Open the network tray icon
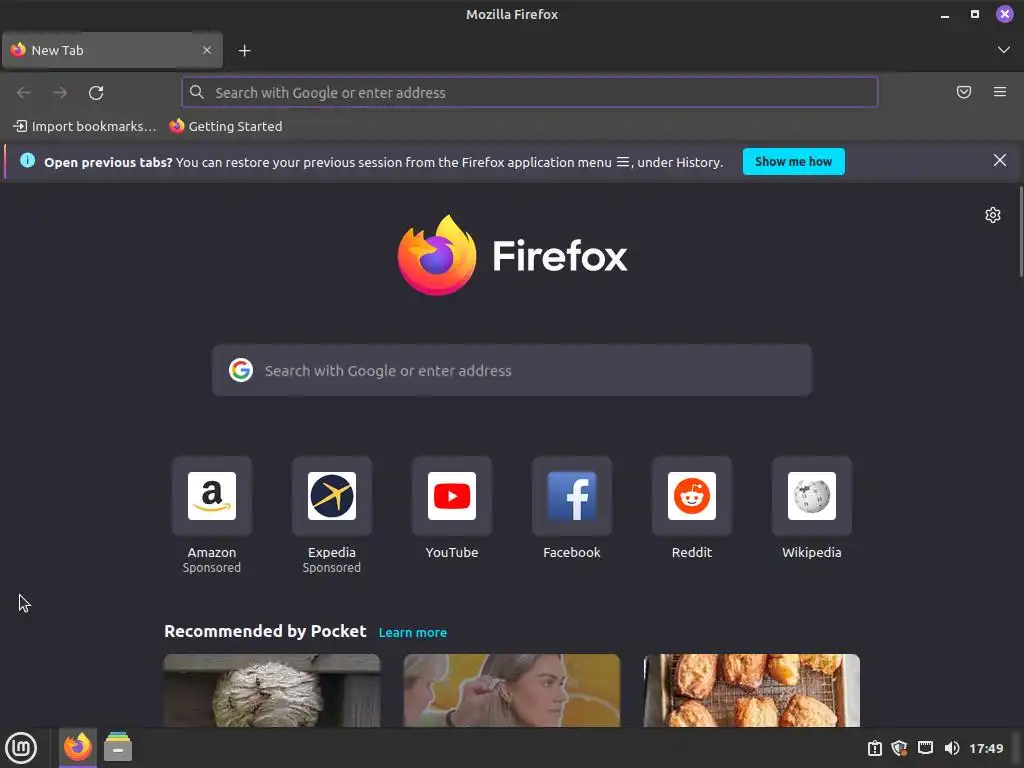1024x768 pixels. [x=925, y=748]
